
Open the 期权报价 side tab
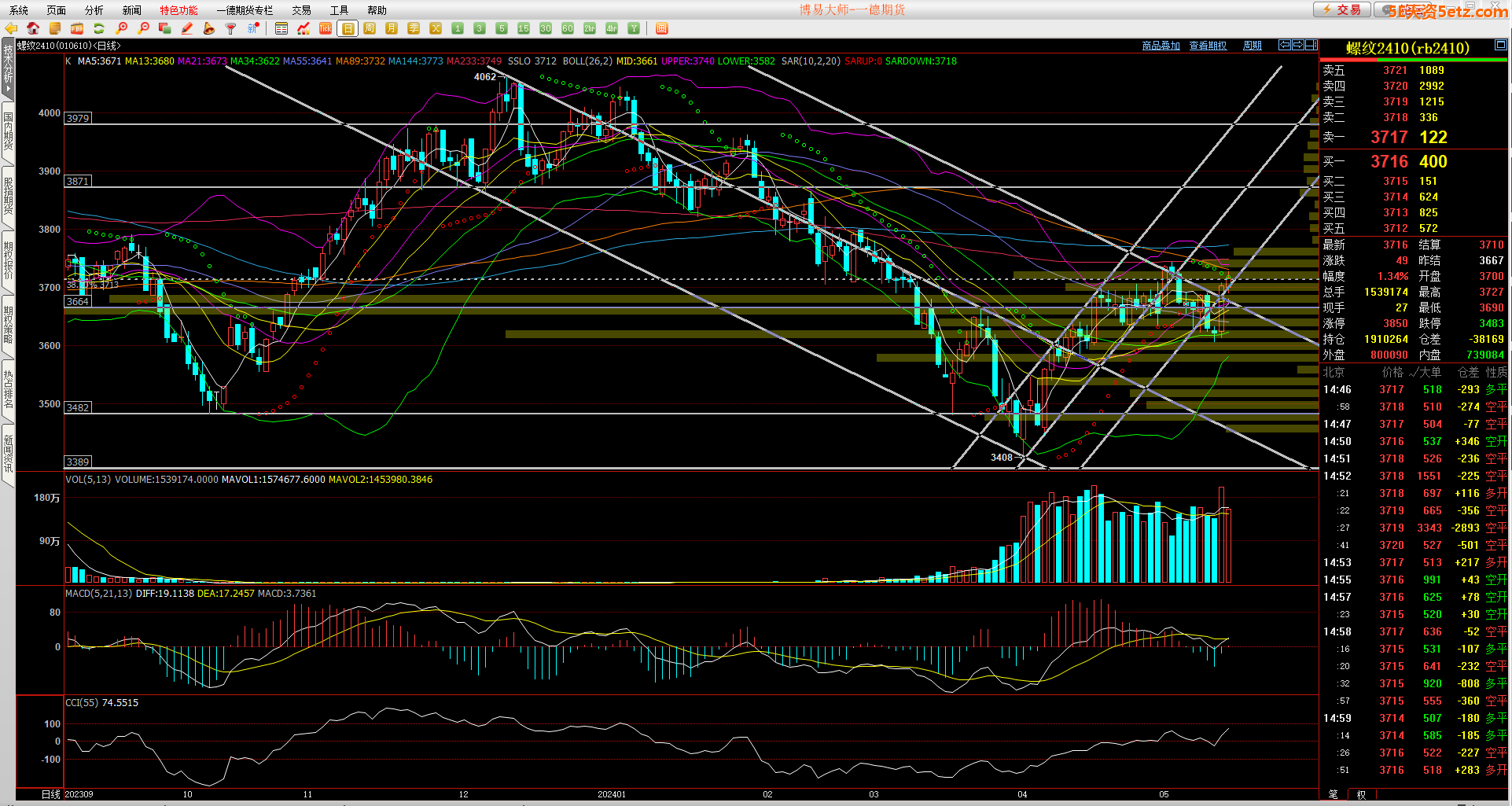tap(8, 260)
